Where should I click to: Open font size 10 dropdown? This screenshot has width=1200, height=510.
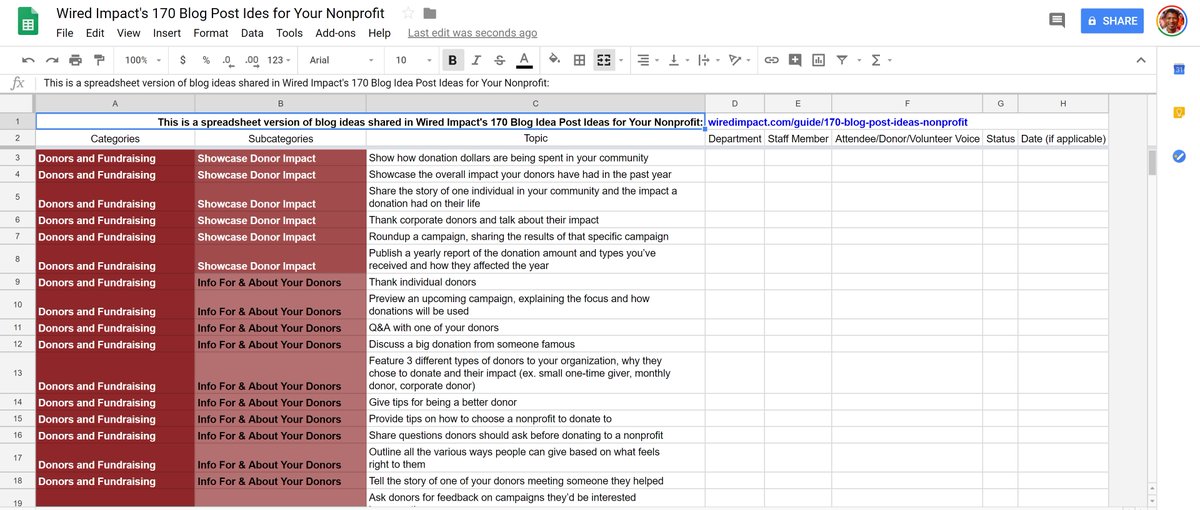(x=413, y=60)
